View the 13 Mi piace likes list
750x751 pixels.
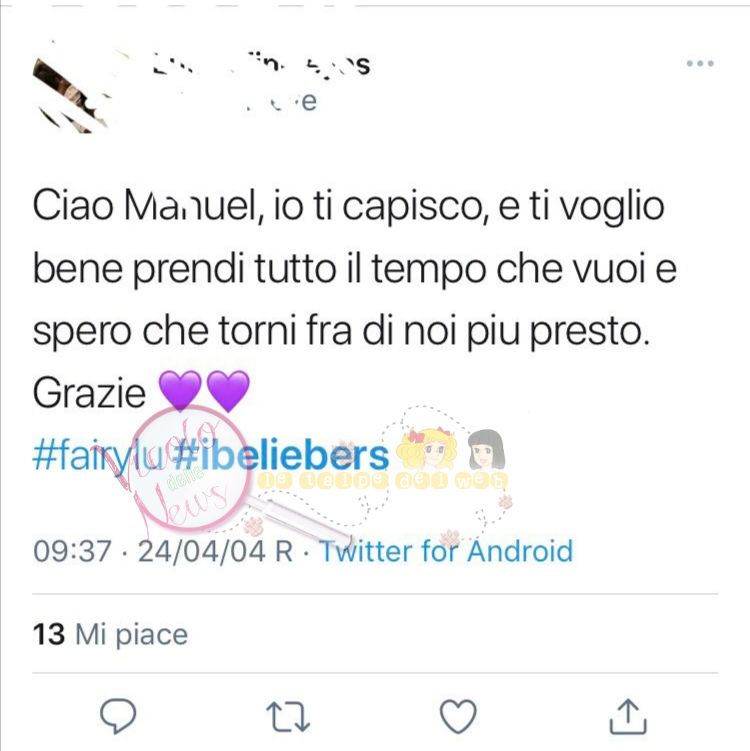(x=110, y=634)
